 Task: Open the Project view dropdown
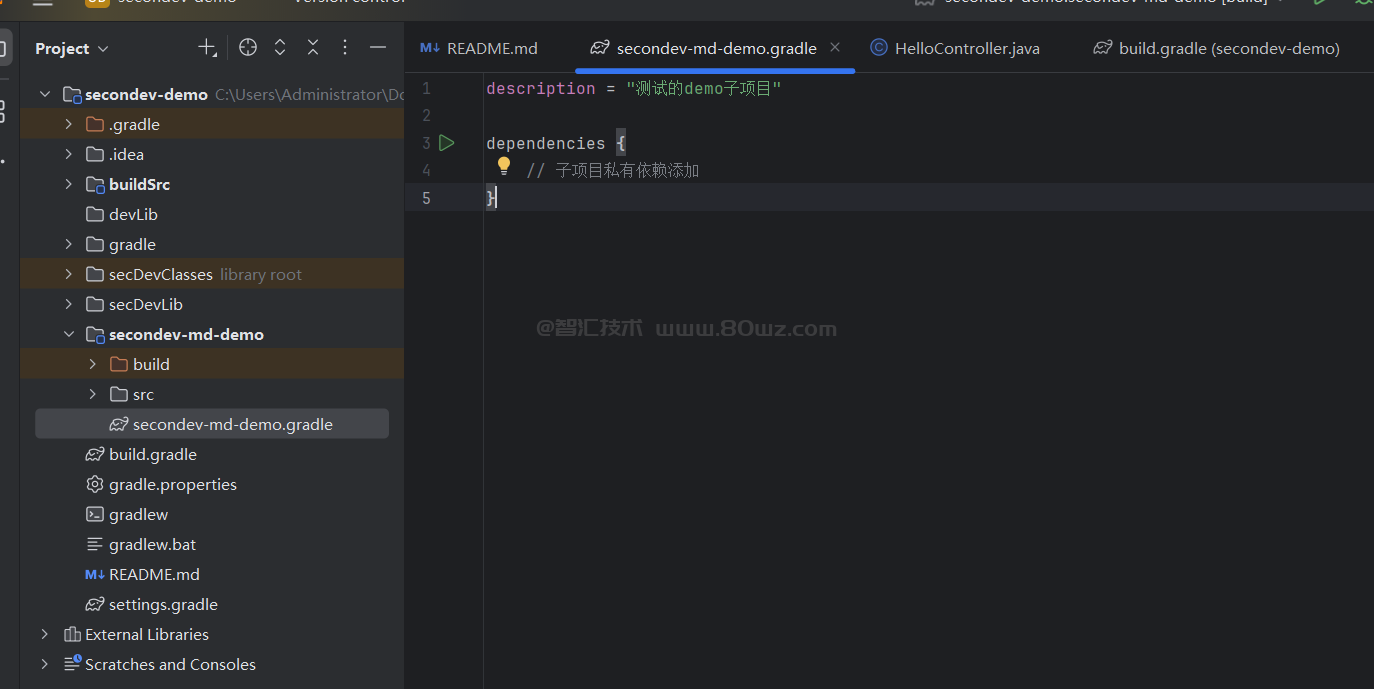point(71,48)
